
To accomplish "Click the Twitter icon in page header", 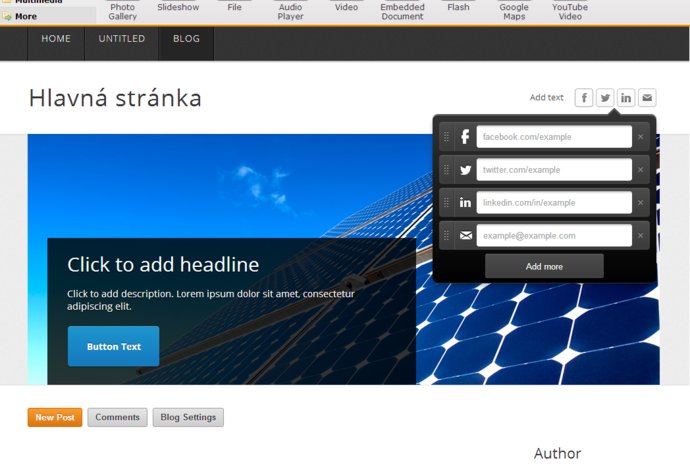I will tap(605, 97).
